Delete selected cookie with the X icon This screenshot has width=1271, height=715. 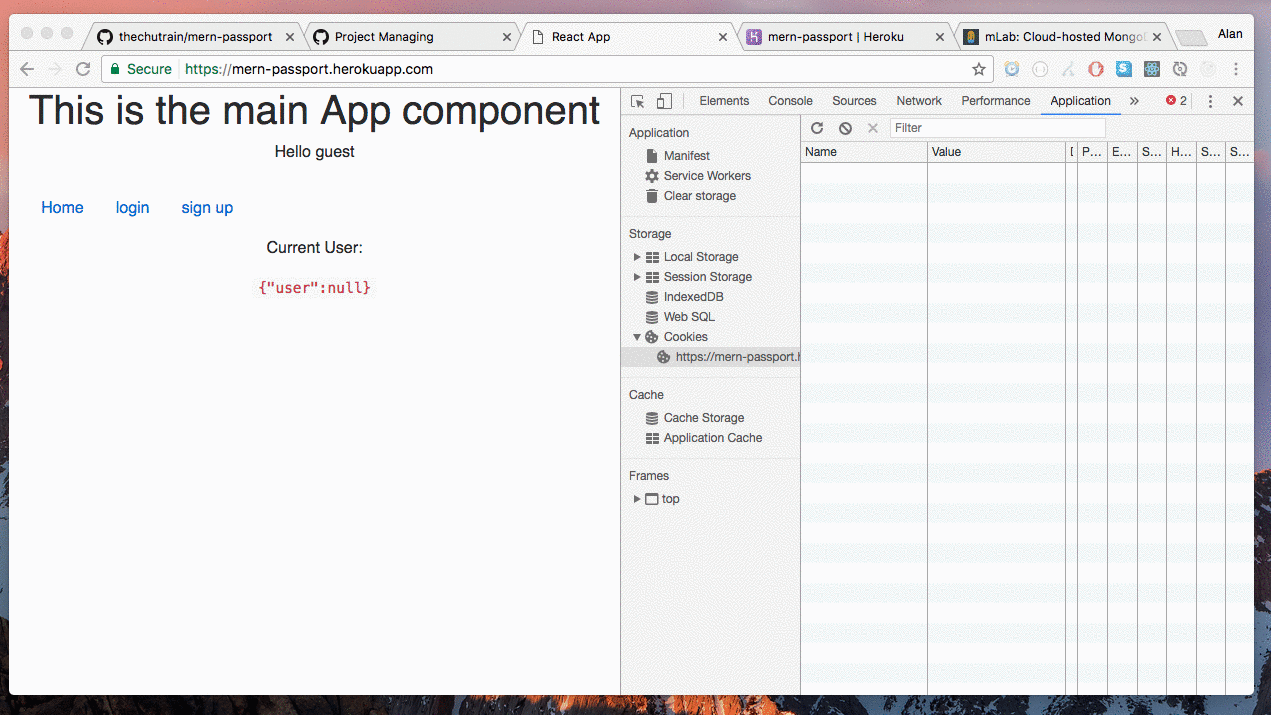(872, 128)
